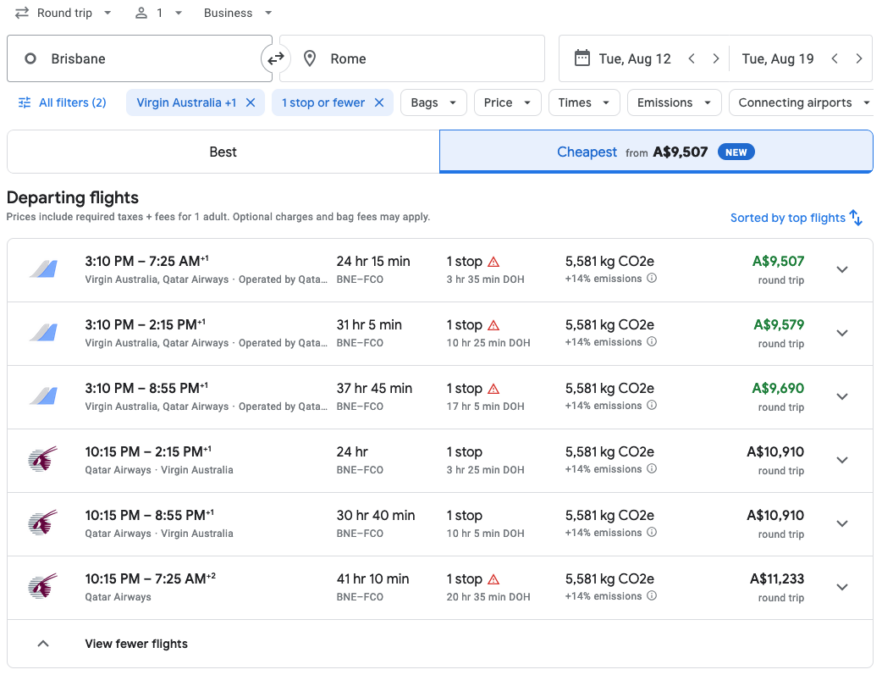Open the Connecting airports filter dropdown

[x=803, y=102]
